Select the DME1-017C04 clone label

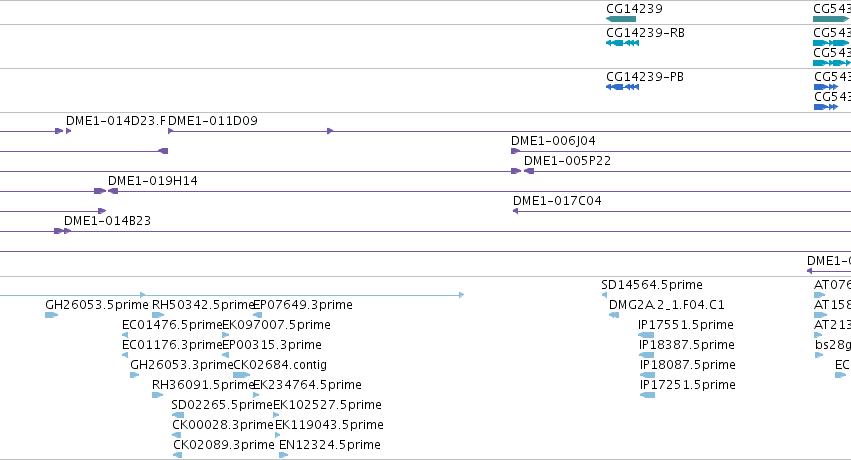click(557, 201)
